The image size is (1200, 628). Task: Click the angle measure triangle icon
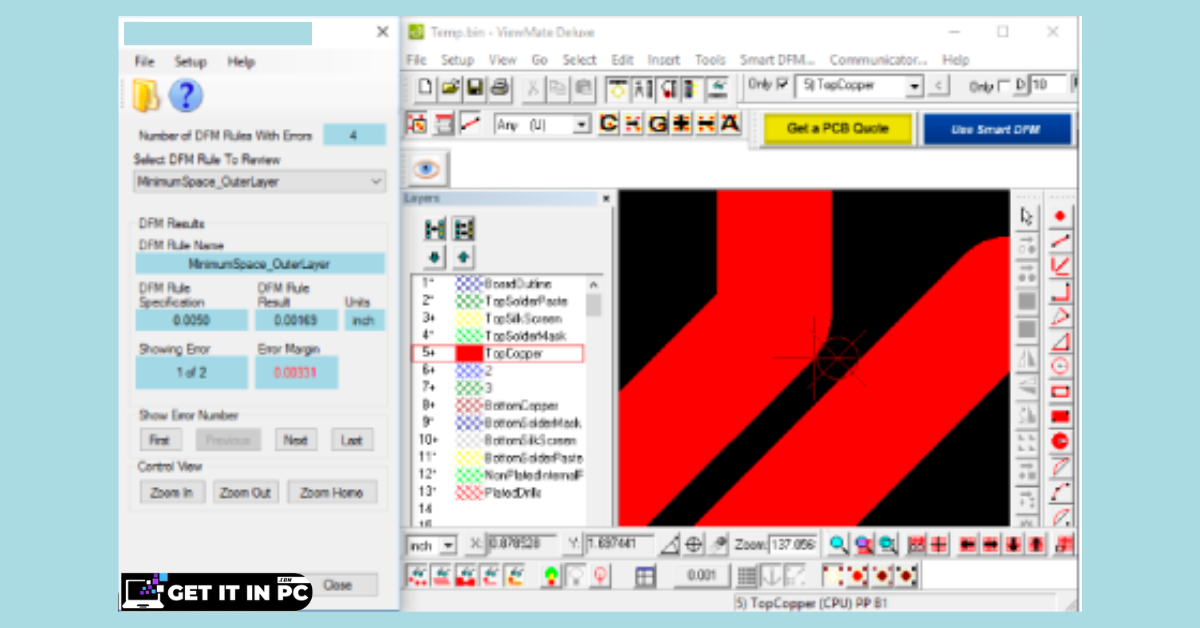tap(670, 545)
